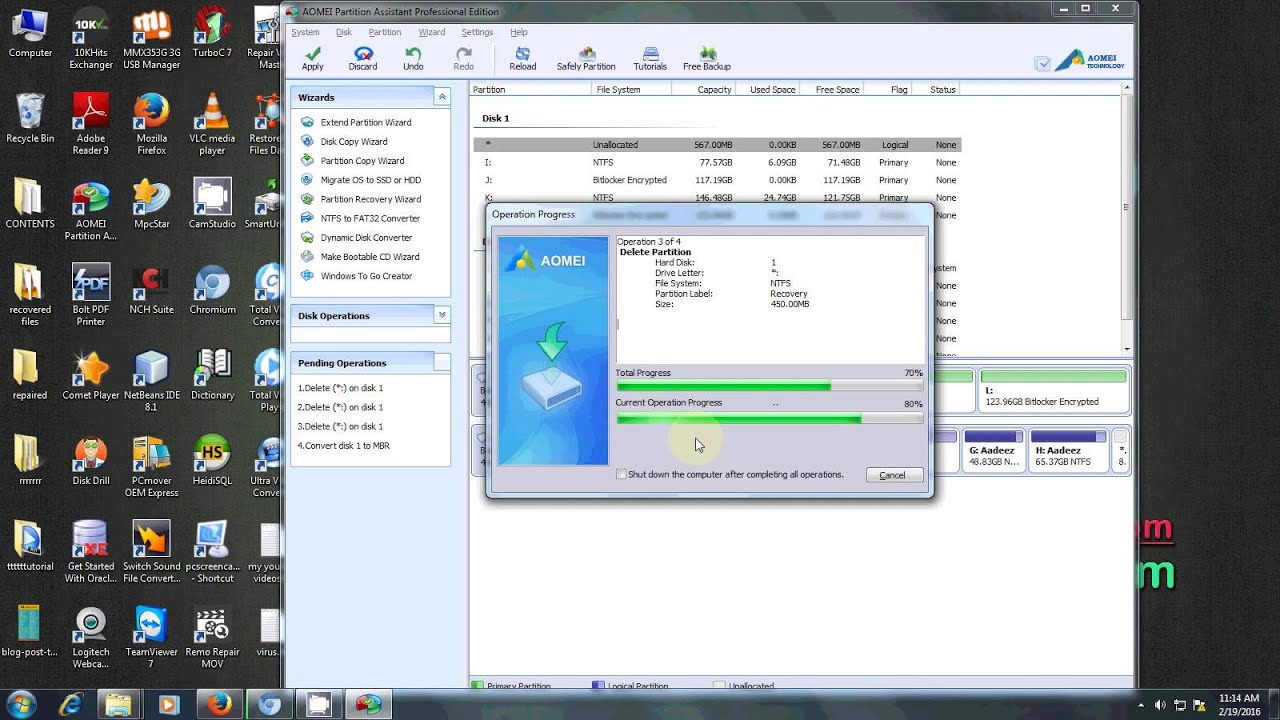This screenshot has height=720, width=1280.
Task: Select the Disk Drill desktop icon
Action: pyautogui.click(x=91, y=461)
